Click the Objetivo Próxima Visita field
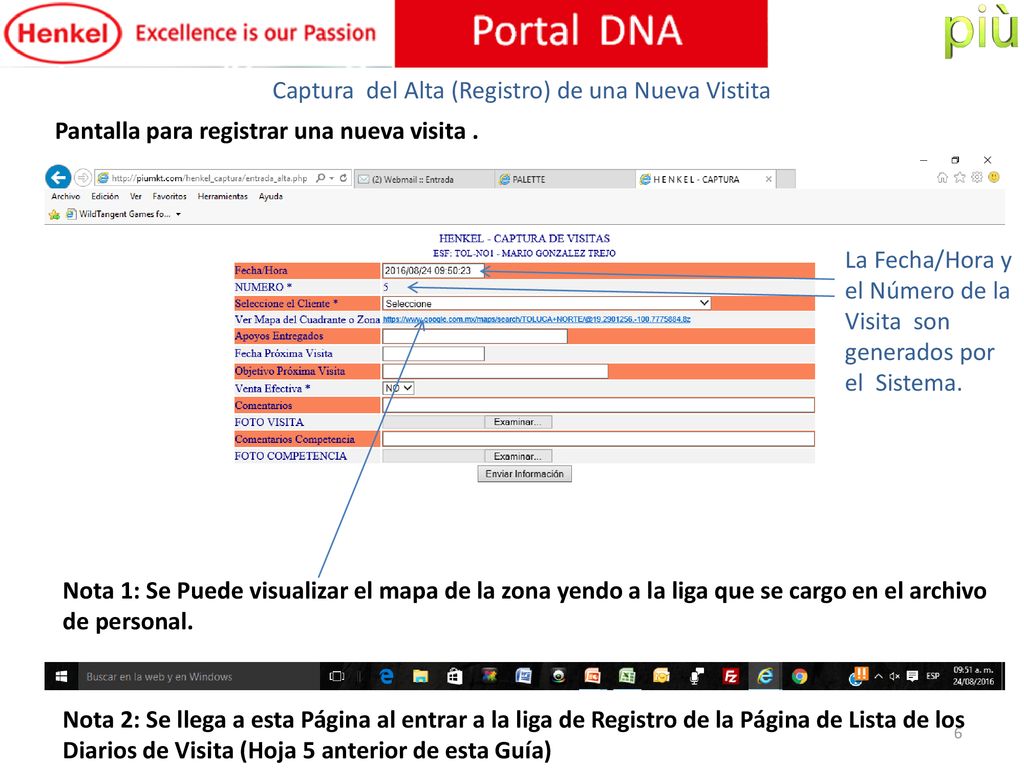Viewport: 1024px width, 768px height. pyautogui.click(x=495, y=371)
